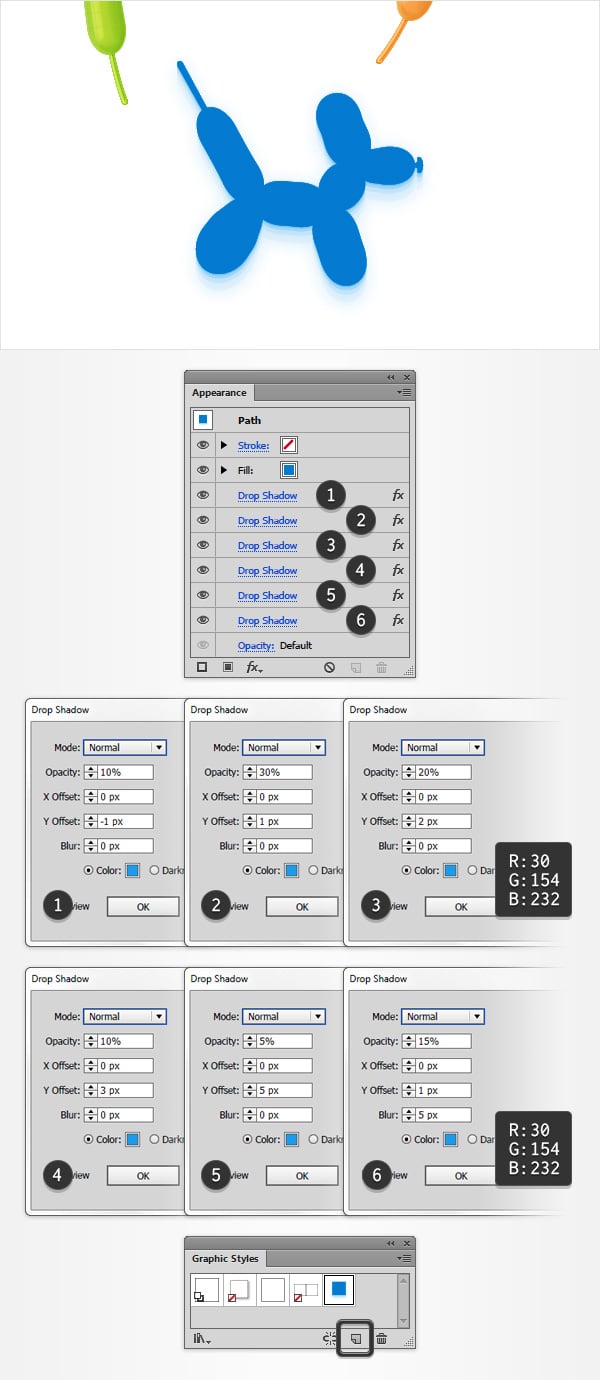Viewport: 600px width, 1380px height.
Task: Delete graphic style with trash icon
Action: 381,1338
